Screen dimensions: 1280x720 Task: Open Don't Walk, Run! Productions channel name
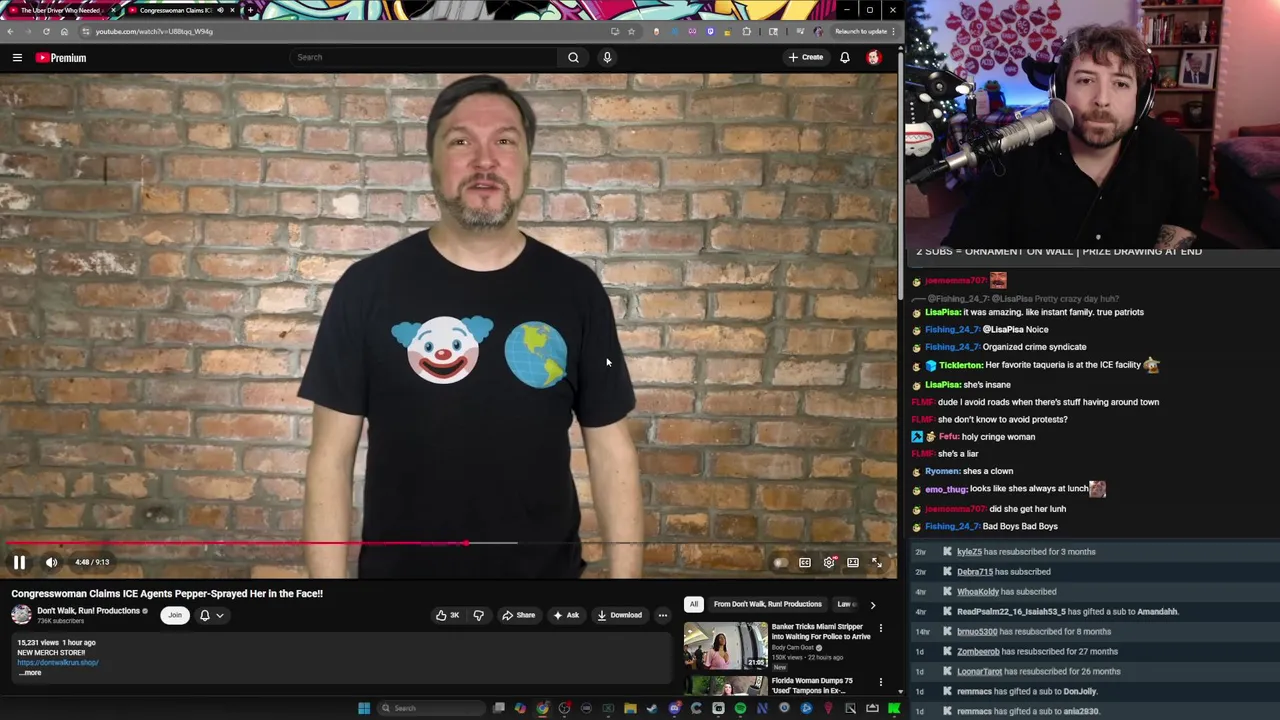click(89, 611)
